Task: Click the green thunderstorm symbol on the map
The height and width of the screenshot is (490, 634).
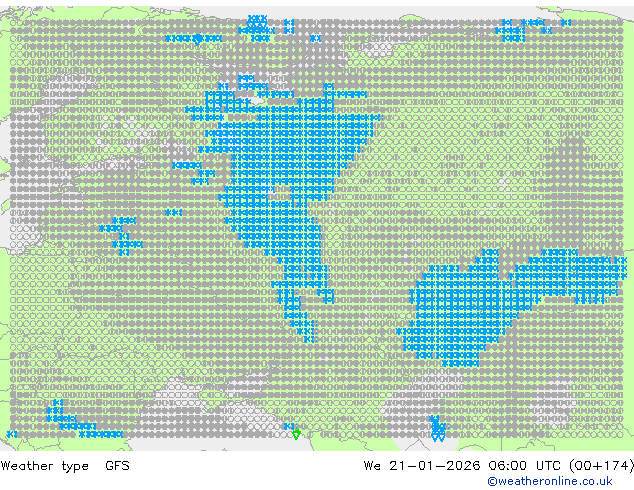Action: [x=296, y=434]
